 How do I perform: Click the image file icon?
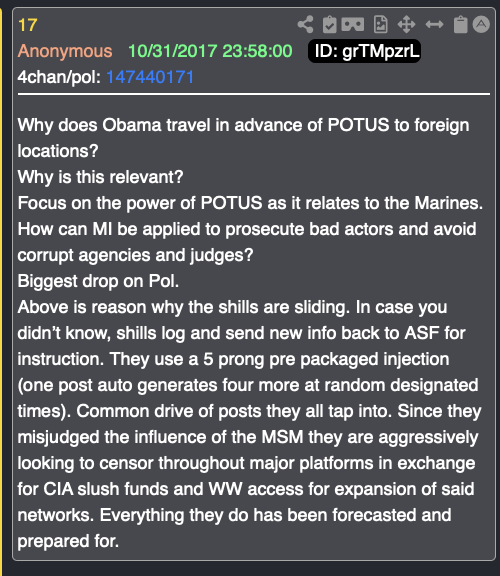point(380,25)
